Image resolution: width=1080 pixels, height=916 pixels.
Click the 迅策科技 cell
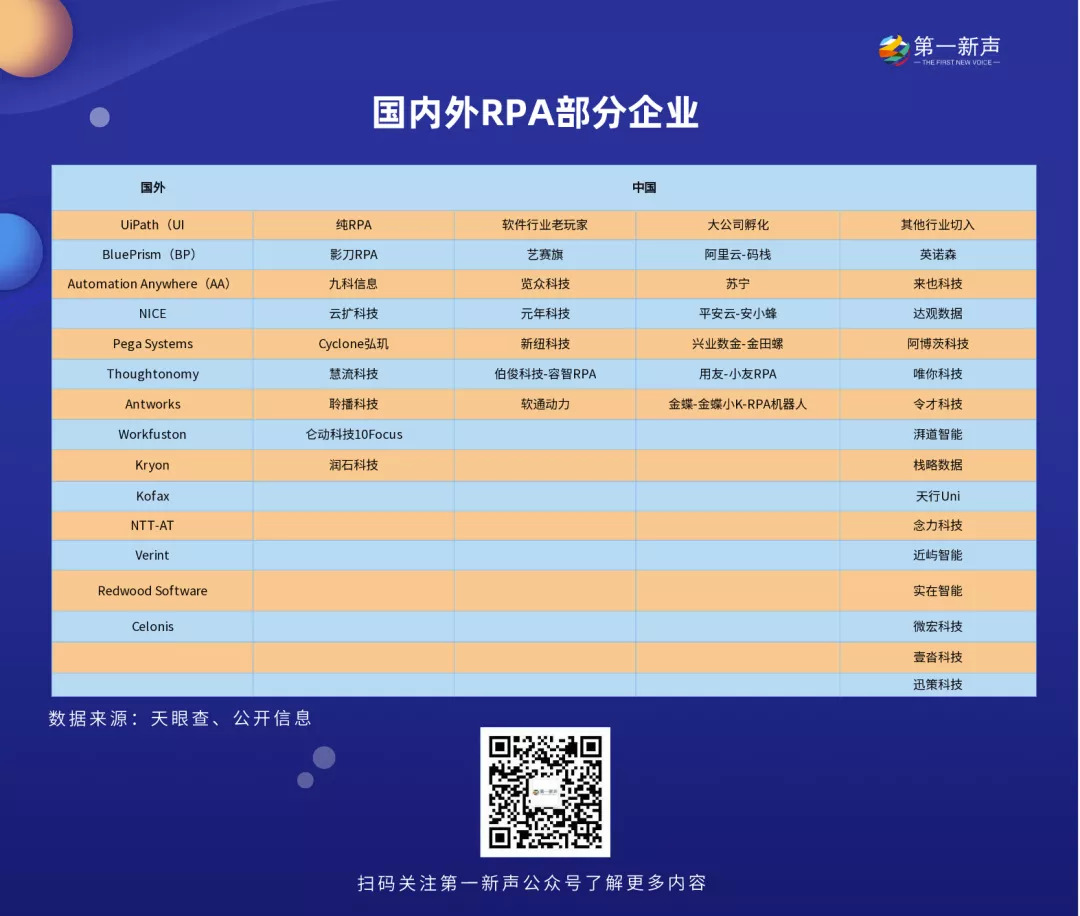point(937,685)
